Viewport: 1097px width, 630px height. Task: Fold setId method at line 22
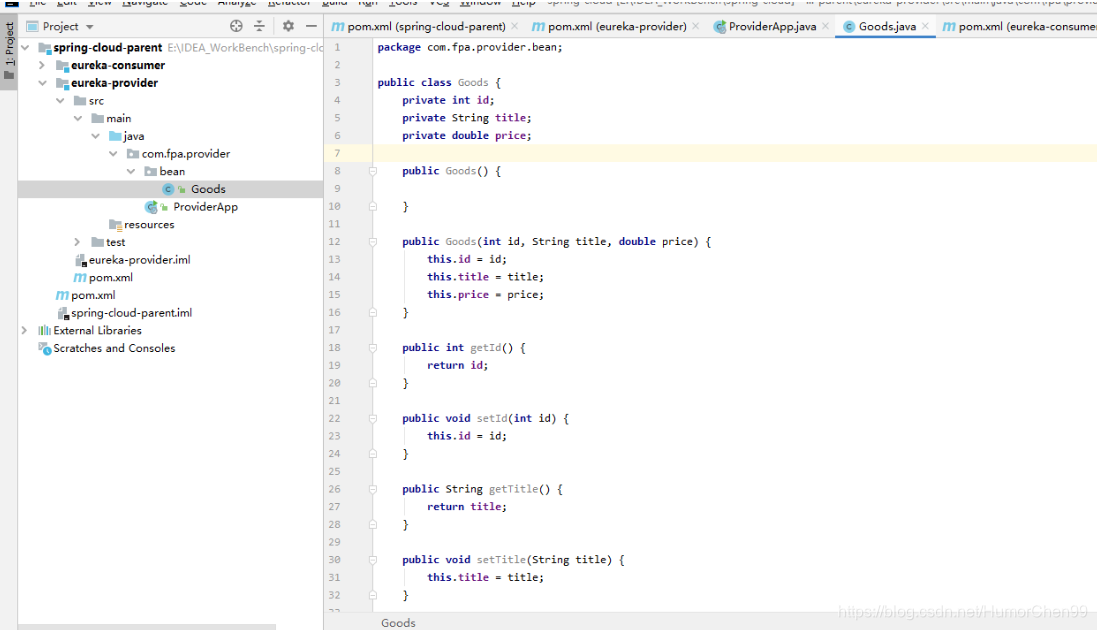point(373,419)
